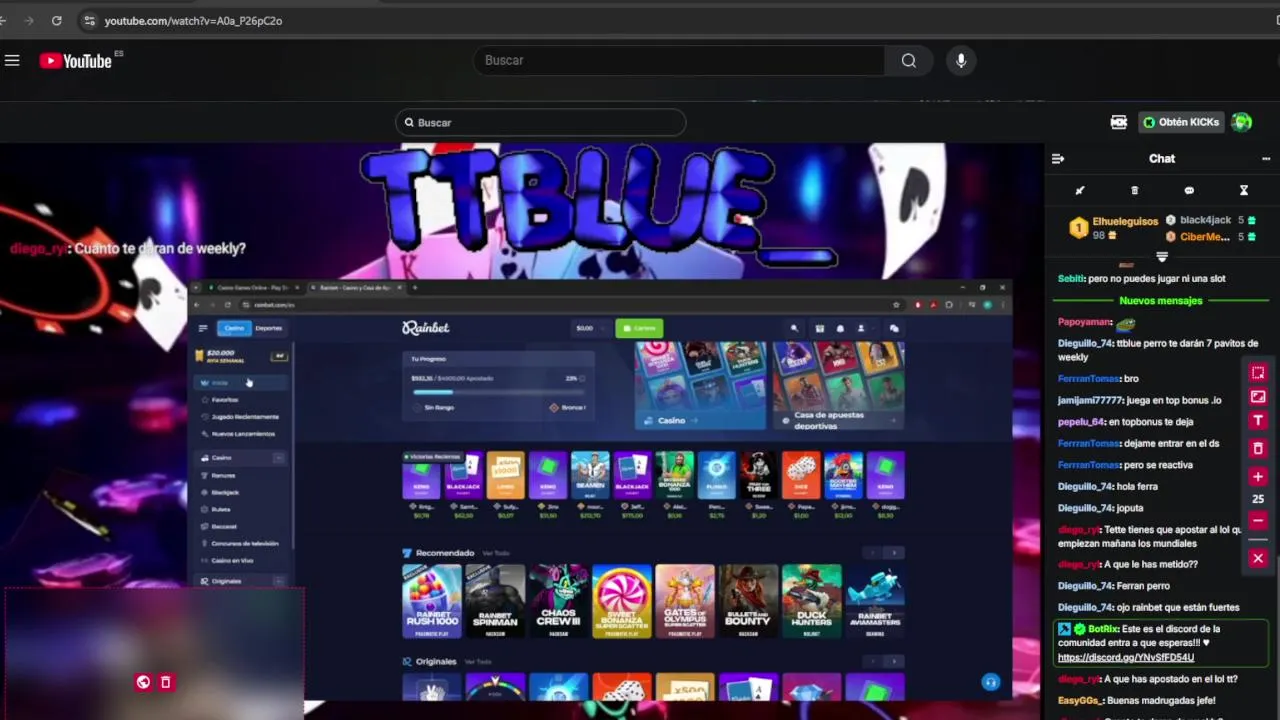Open Rainbet chat bubbles icon
The image size is (1280, 720).
pyautogui.click(x=894, y=328)
